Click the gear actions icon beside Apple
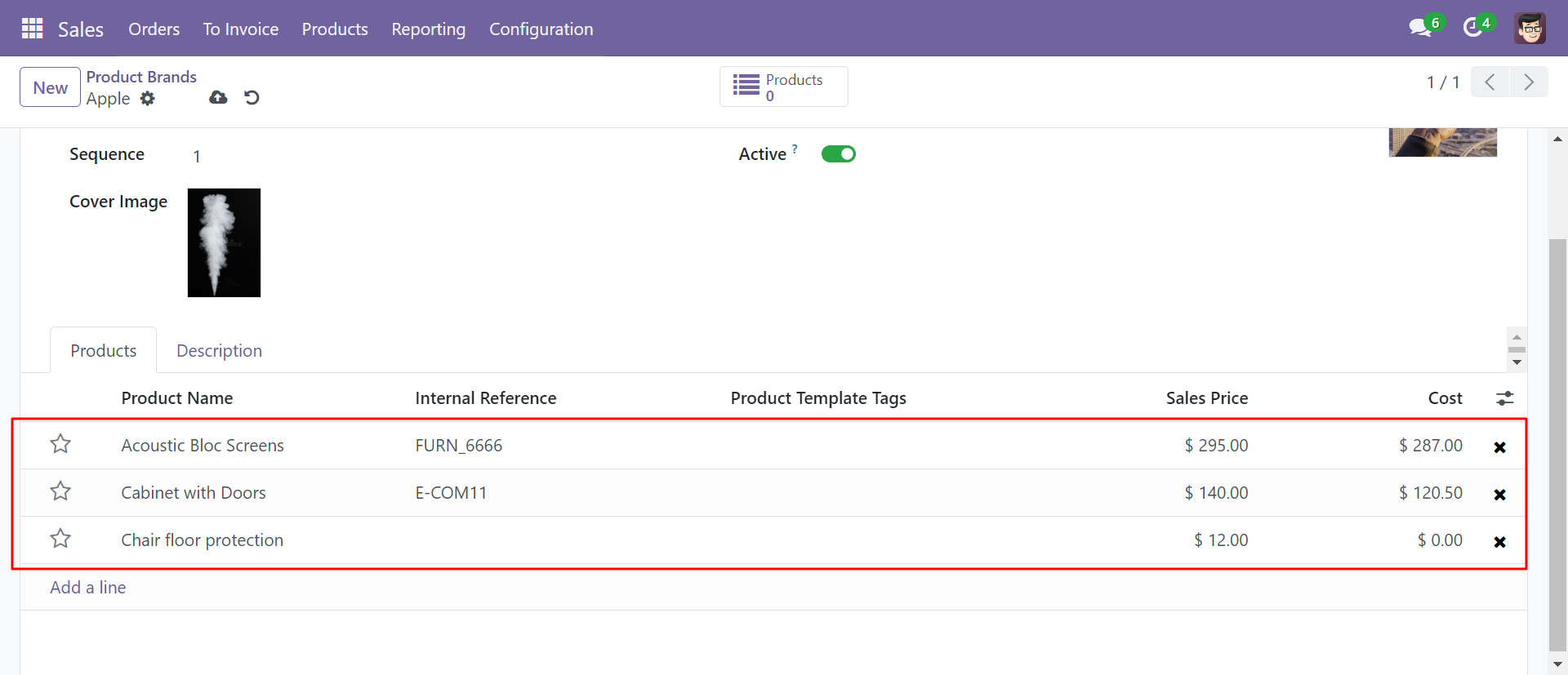Screen dimensions: 1568x675 click(x=148, y=99)
